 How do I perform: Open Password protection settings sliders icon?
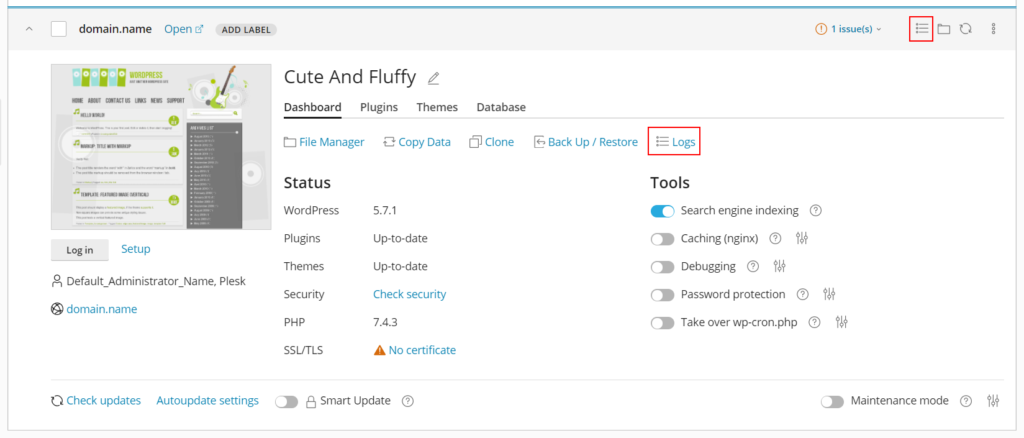pyautogui.click(x=829, y=294)
